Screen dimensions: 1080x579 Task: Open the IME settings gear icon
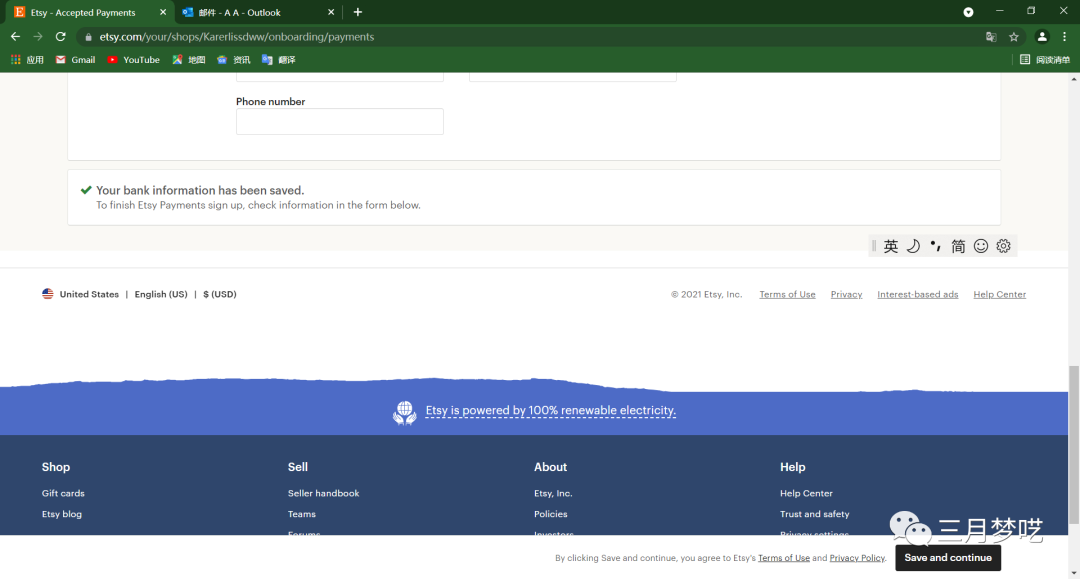tap(1003, 246)
